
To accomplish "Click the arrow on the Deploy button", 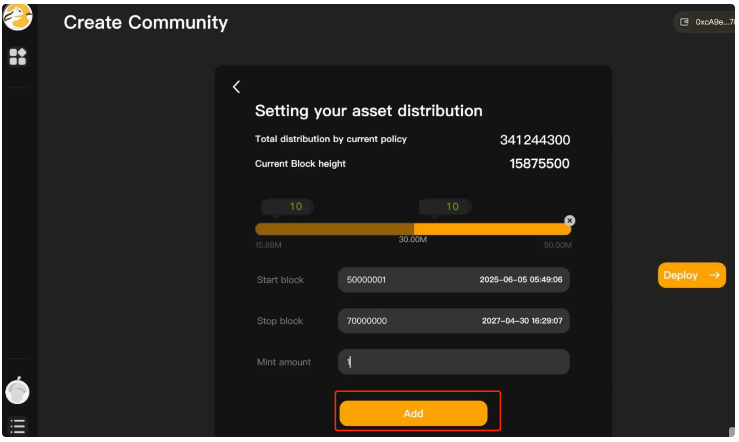I will pyautogui.click(x=714, y=275).
